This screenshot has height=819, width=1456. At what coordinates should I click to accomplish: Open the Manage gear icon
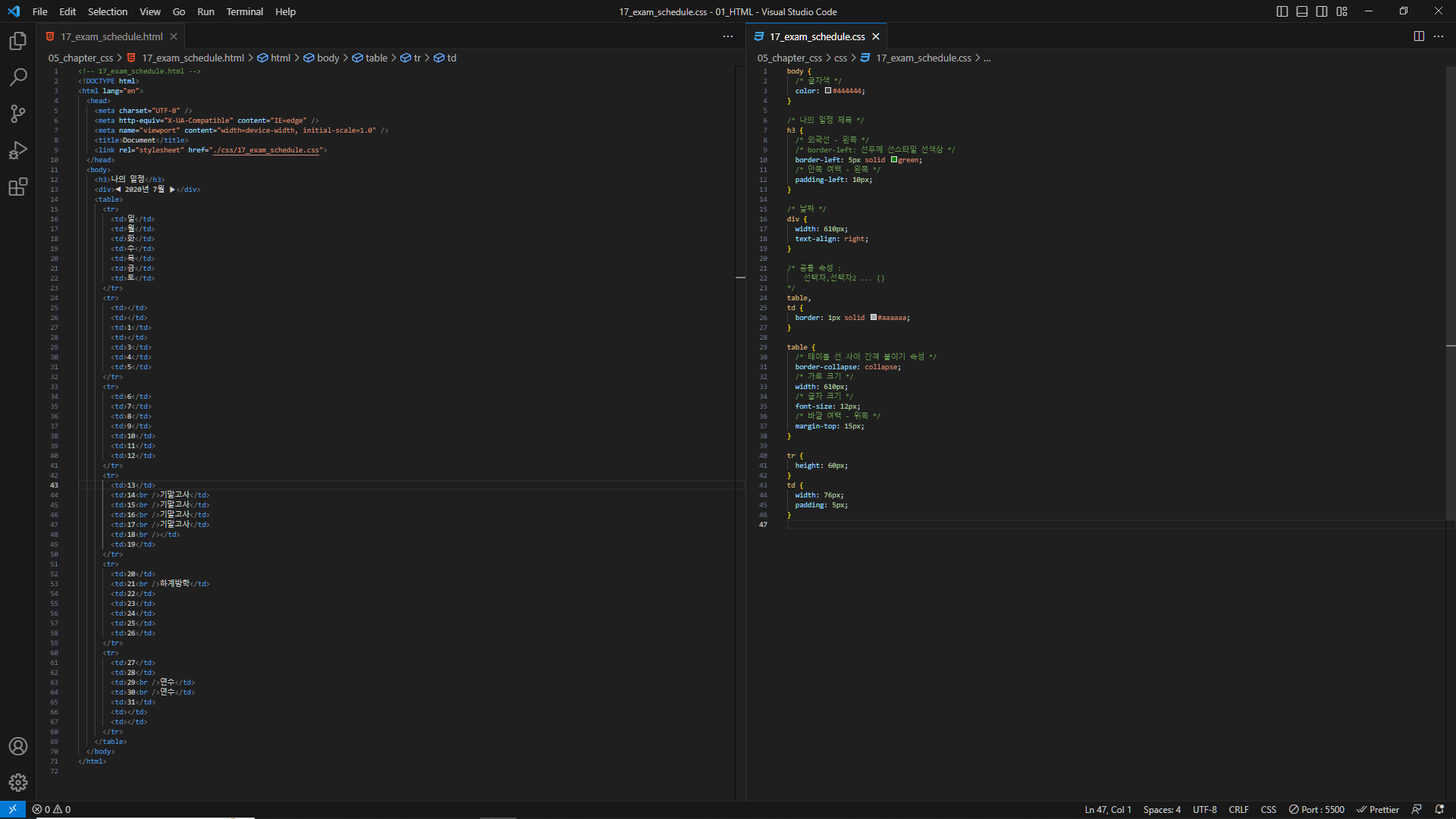click(x=18, y=783)
